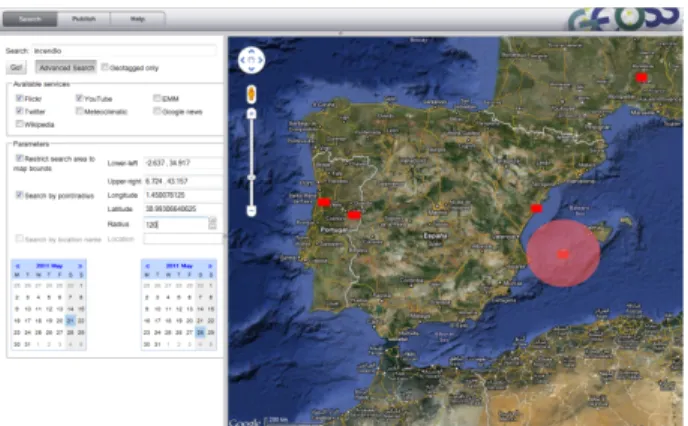Check the Meteoclimatic service checkbox
This screenshot has width=688, height=426.
point(79,111)
